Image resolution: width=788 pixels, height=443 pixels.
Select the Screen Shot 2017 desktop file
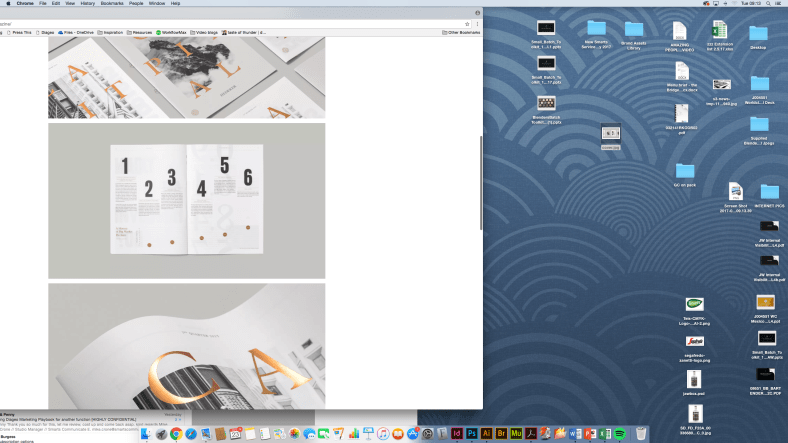(x=736, y=197)
